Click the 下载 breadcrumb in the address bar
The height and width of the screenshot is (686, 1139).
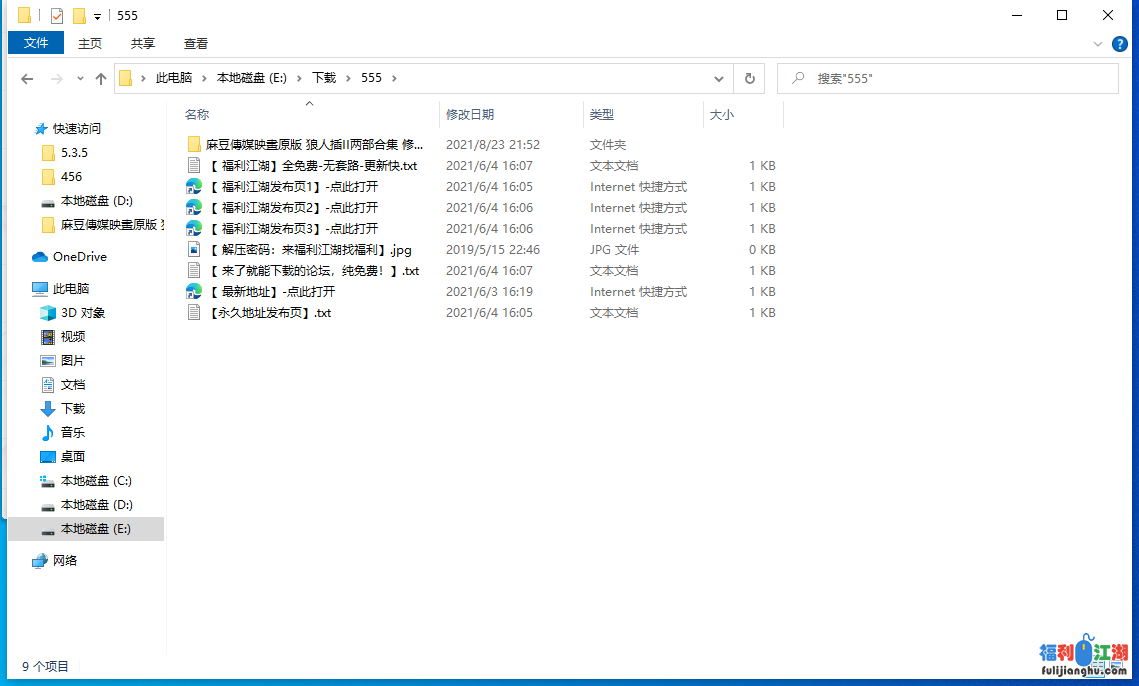[x=324, y=78]
